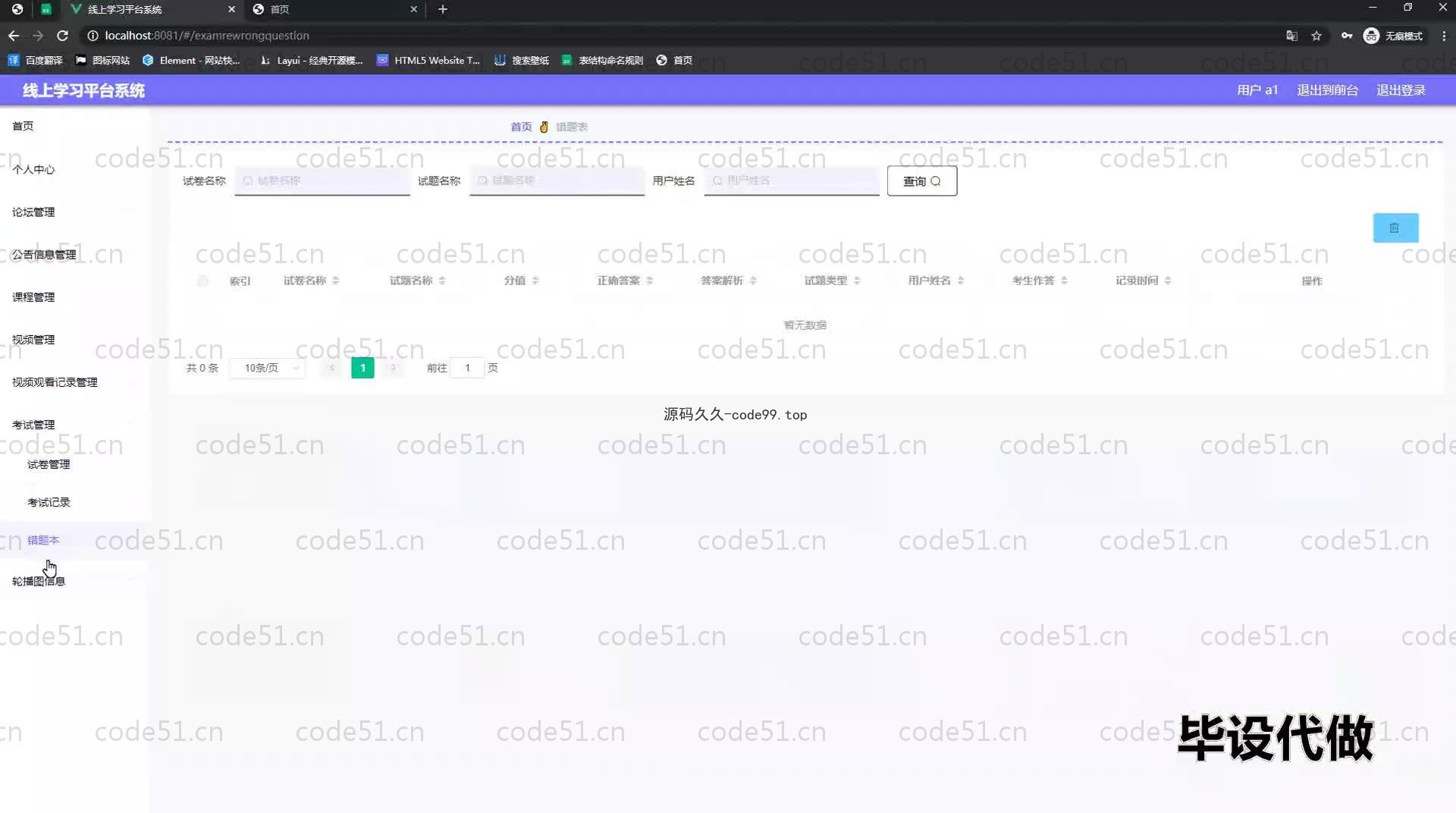Open the 百度翻译 bookmark

[35, 60]
